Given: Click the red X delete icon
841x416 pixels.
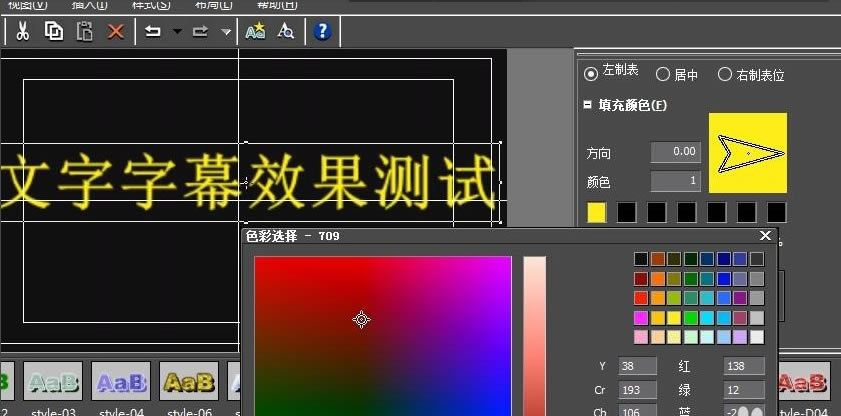Looking at the screenshot, I should 116,31.
